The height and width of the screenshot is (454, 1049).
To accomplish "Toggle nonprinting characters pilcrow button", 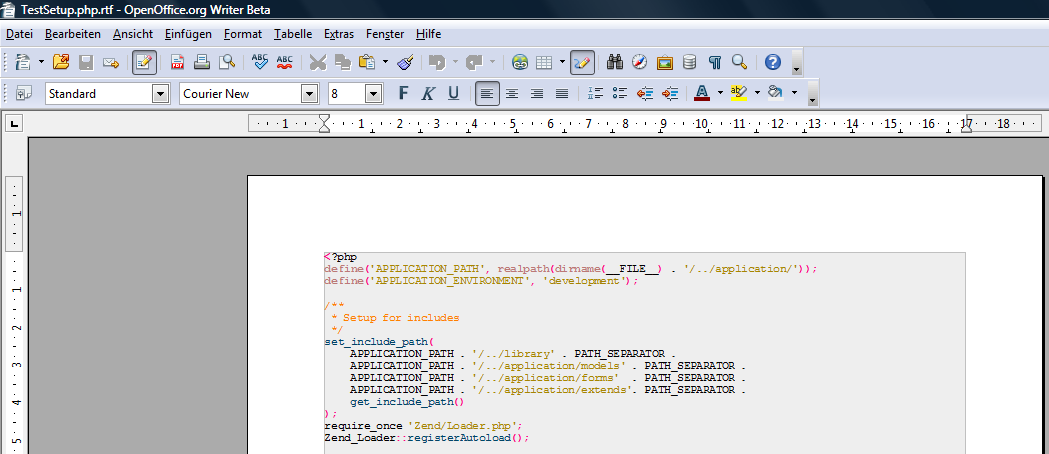I will (x=715, y=62).
